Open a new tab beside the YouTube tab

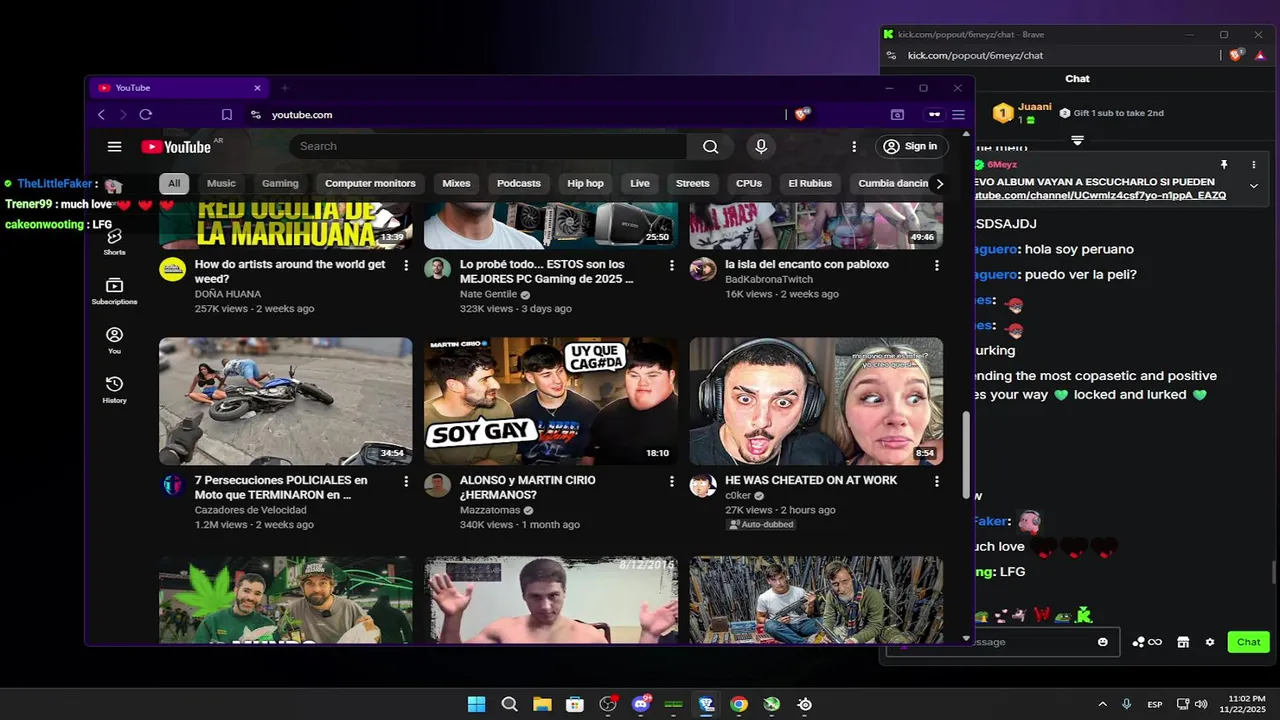click(x=284, y=88)
